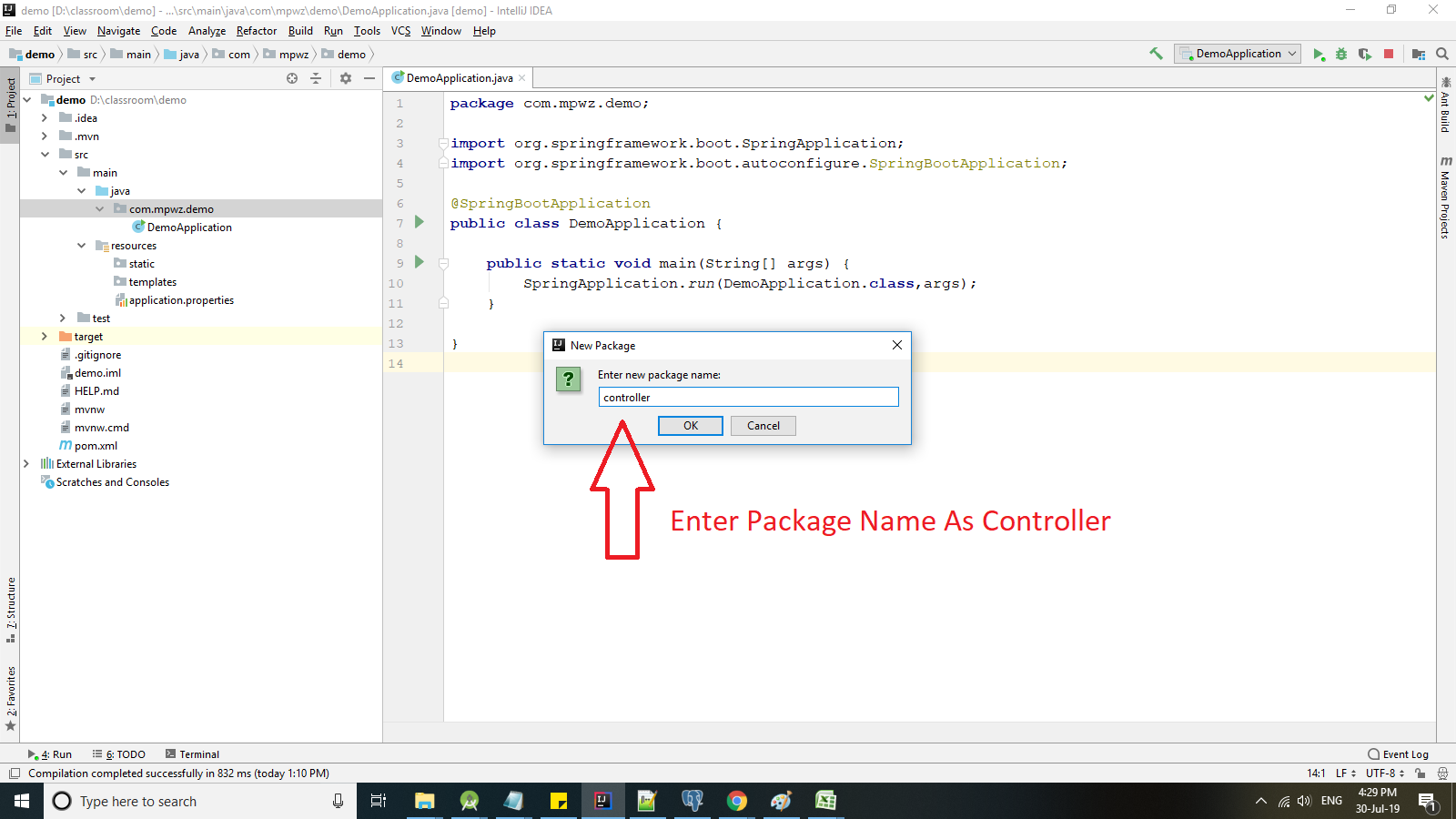Expand the test folder
1456x819 pixels.
(x=63, y=318)
